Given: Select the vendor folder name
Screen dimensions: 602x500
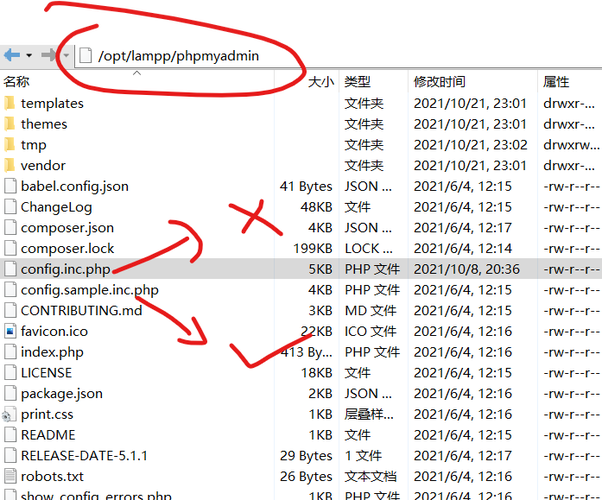Looking at the screenshot, I should 43,166.
